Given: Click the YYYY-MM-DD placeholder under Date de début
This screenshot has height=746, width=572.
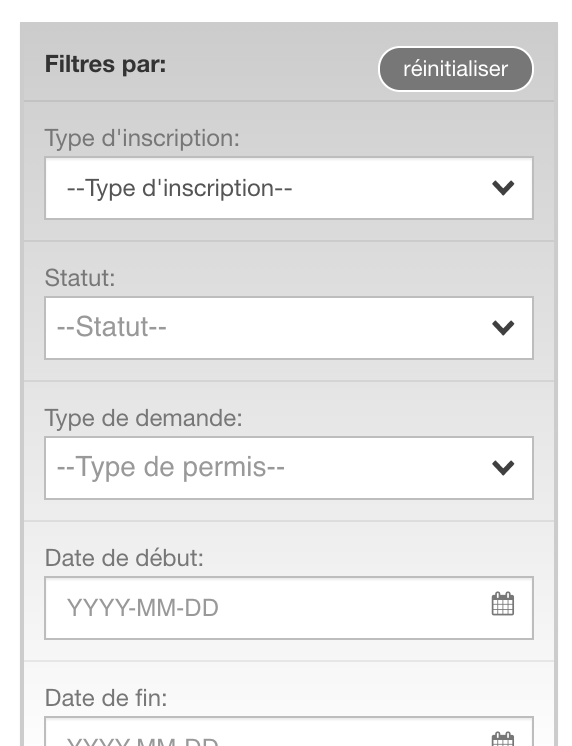Looking at the screenshot, I should tap(142, 608).
